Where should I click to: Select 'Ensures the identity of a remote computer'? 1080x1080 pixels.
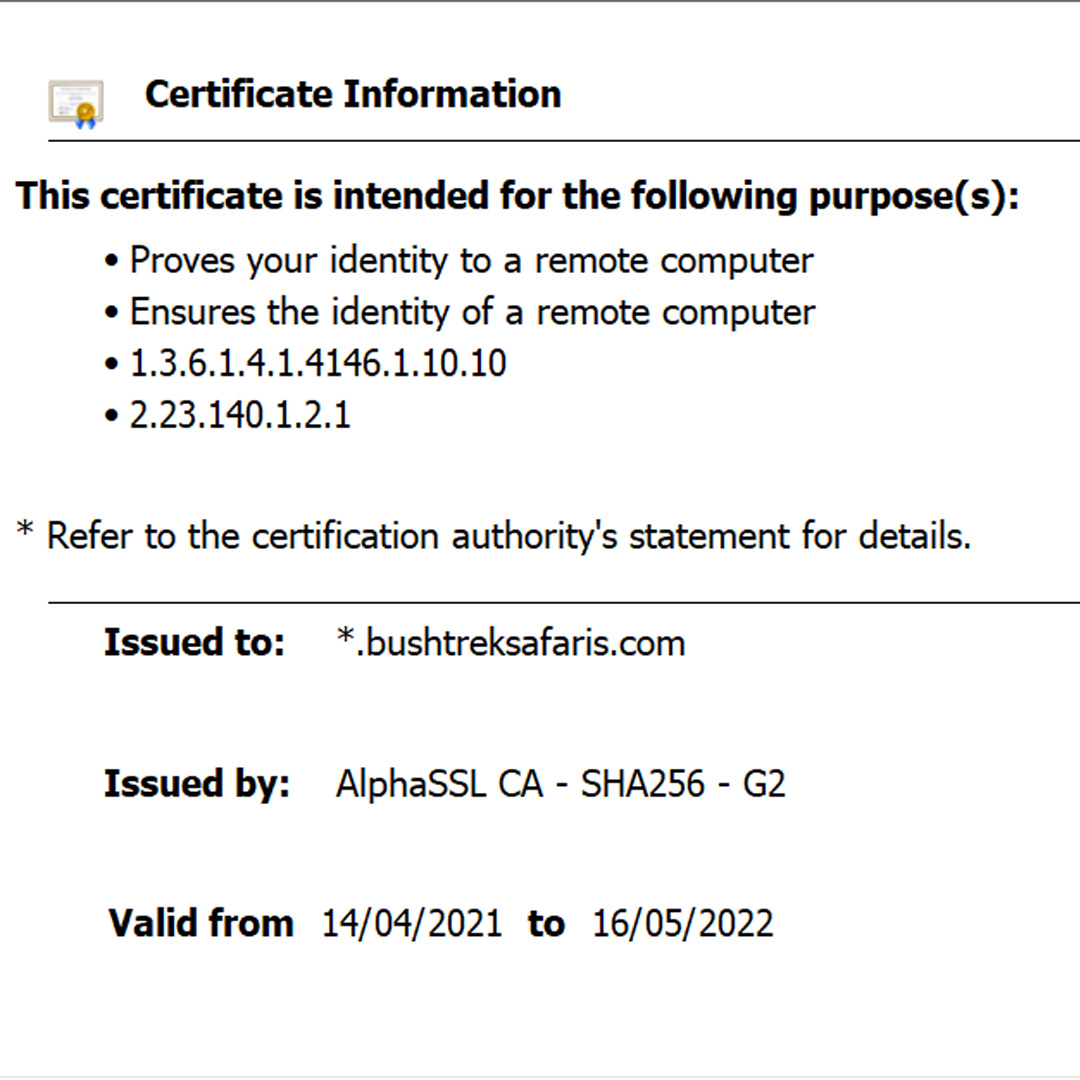[472, 312]
